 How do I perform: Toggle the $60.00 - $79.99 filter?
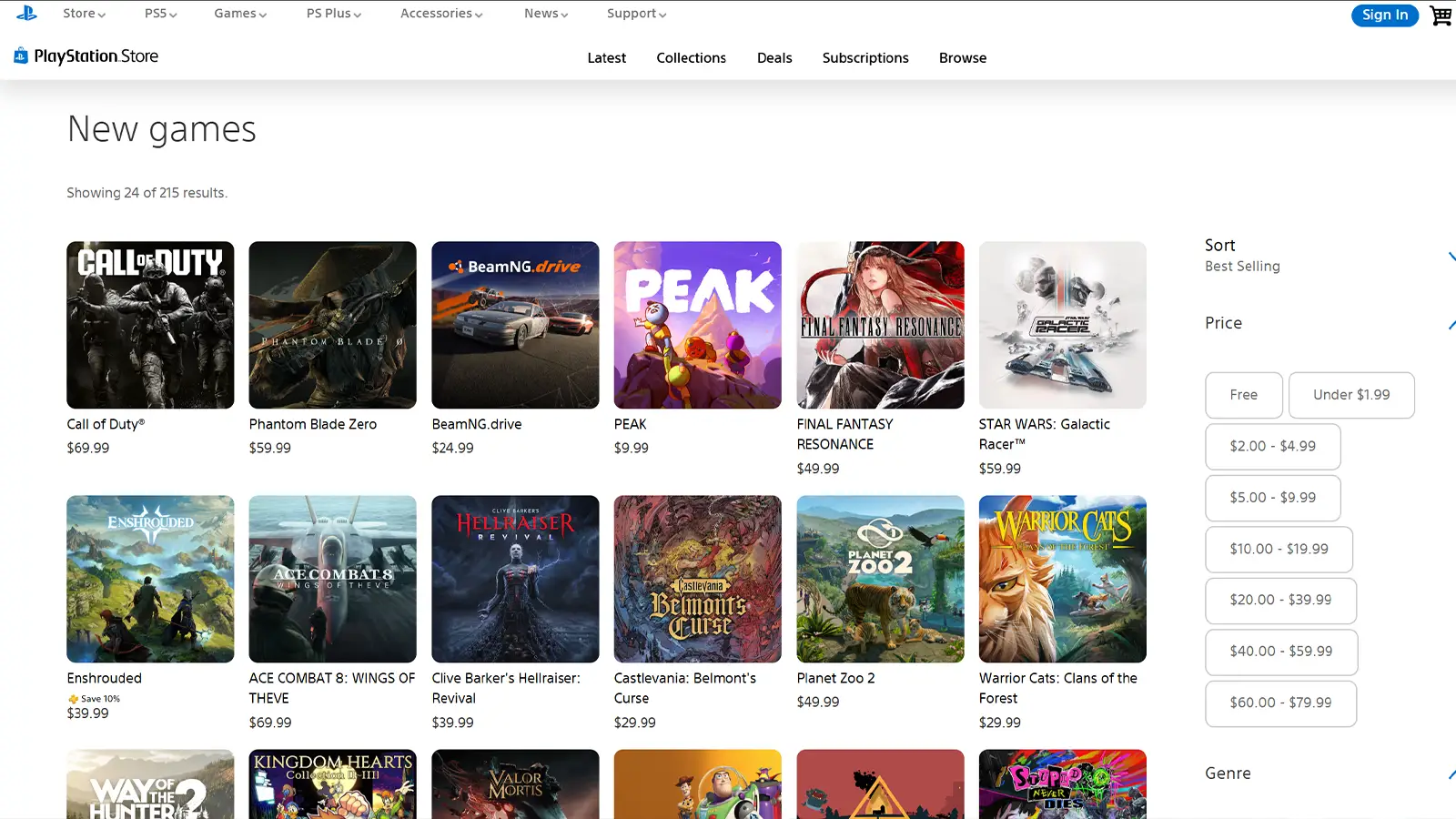1281,703
